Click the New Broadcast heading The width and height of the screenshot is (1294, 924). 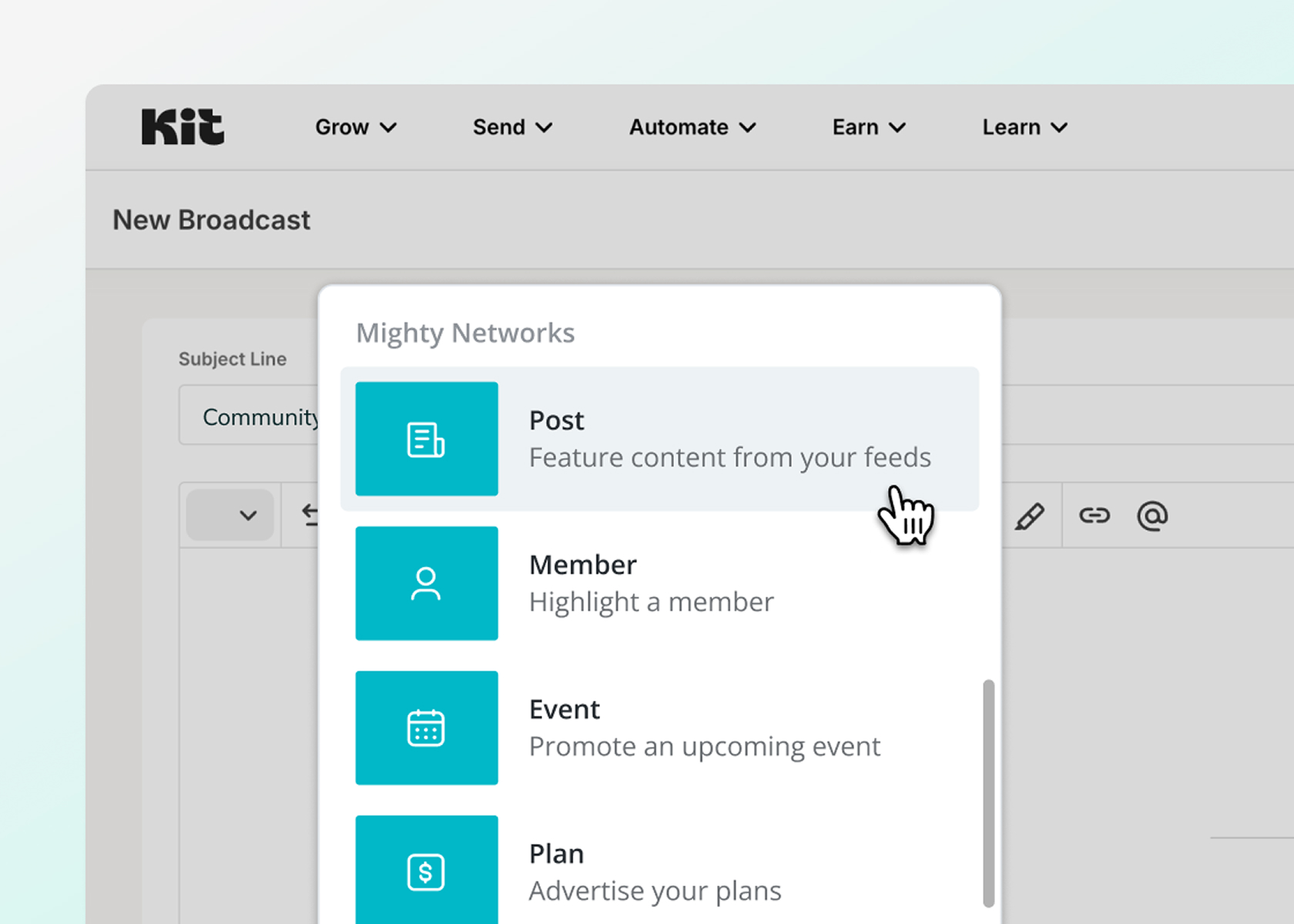point(212,220)
